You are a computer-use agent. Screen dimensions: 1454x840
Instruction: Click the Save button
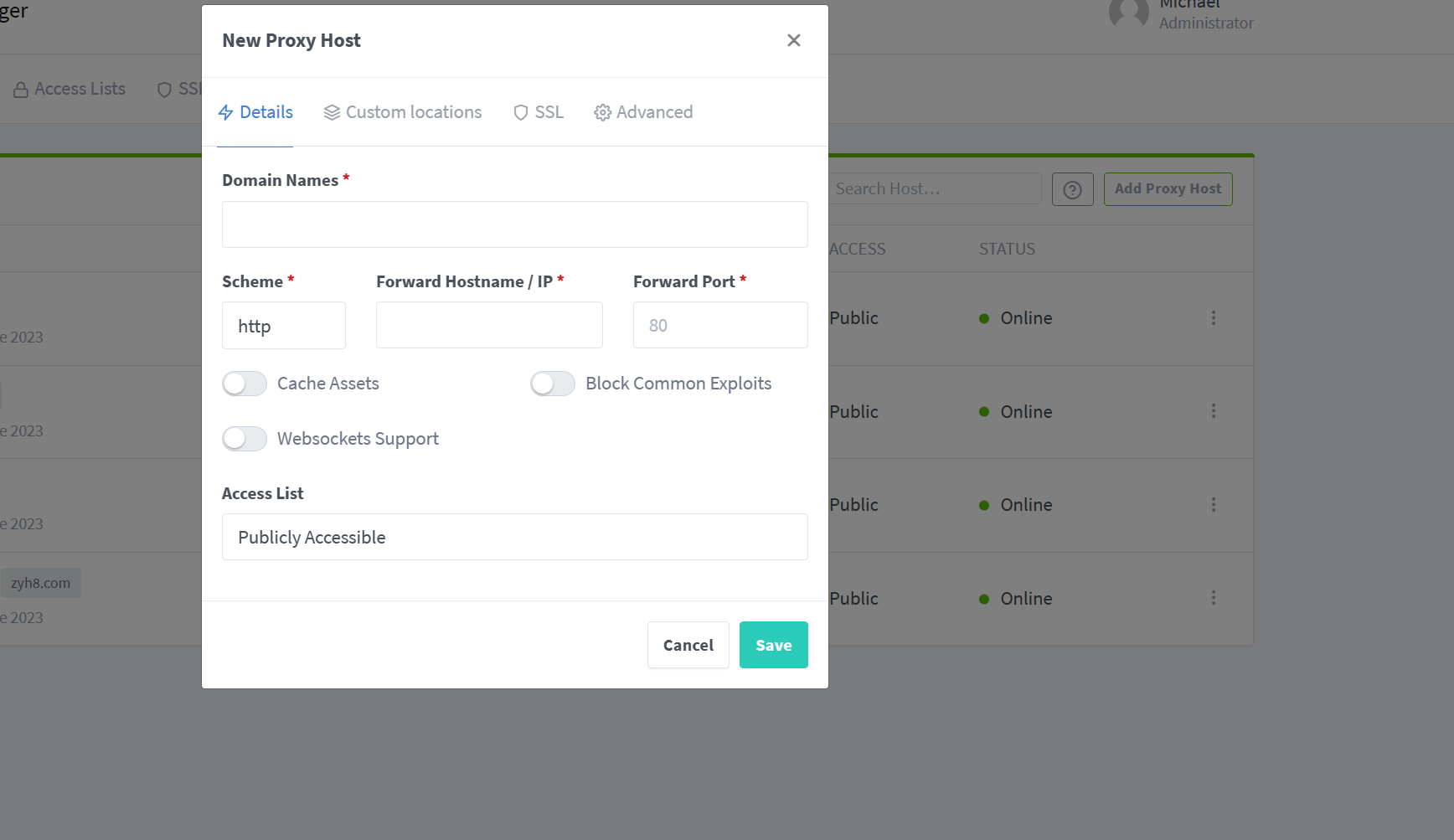(774, 645)
